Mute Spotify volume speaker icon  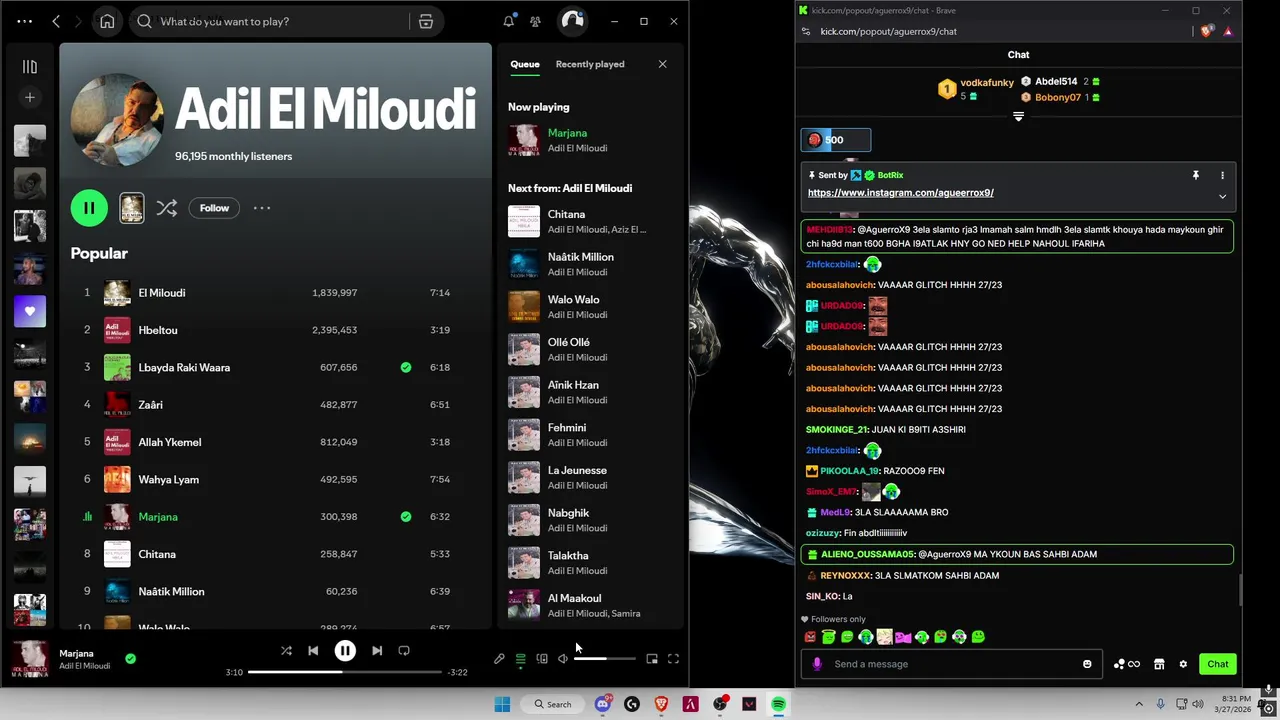click(563, 659)
